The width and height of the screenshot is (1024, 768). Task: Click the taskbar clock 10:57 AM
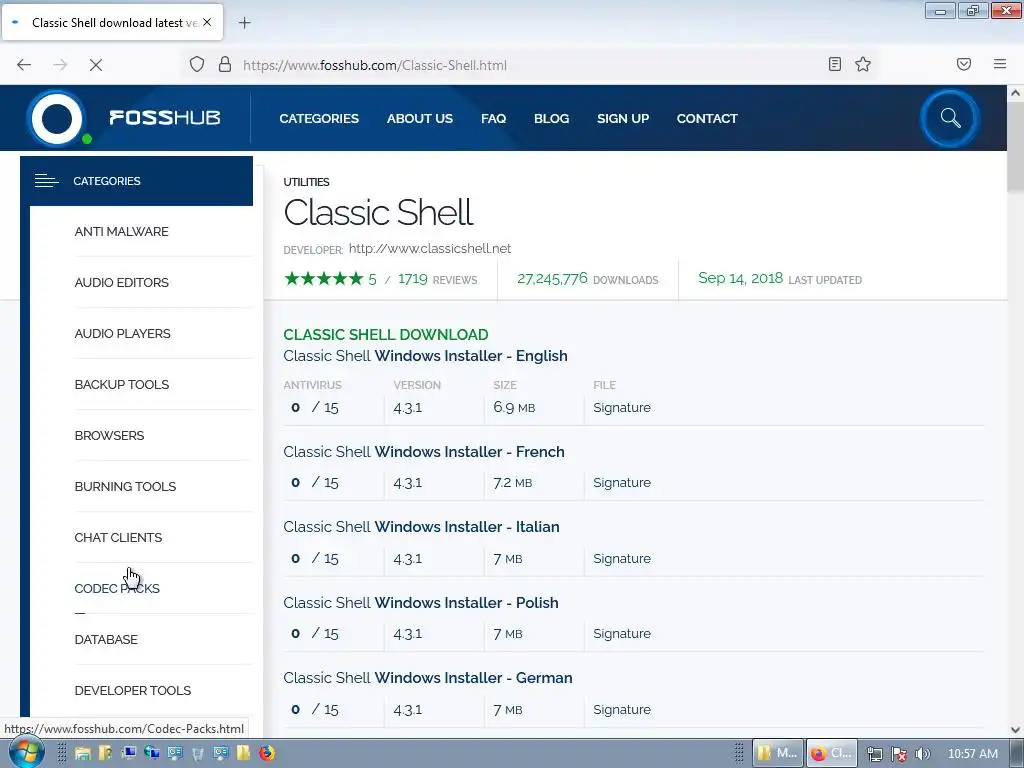pos(972,754)
